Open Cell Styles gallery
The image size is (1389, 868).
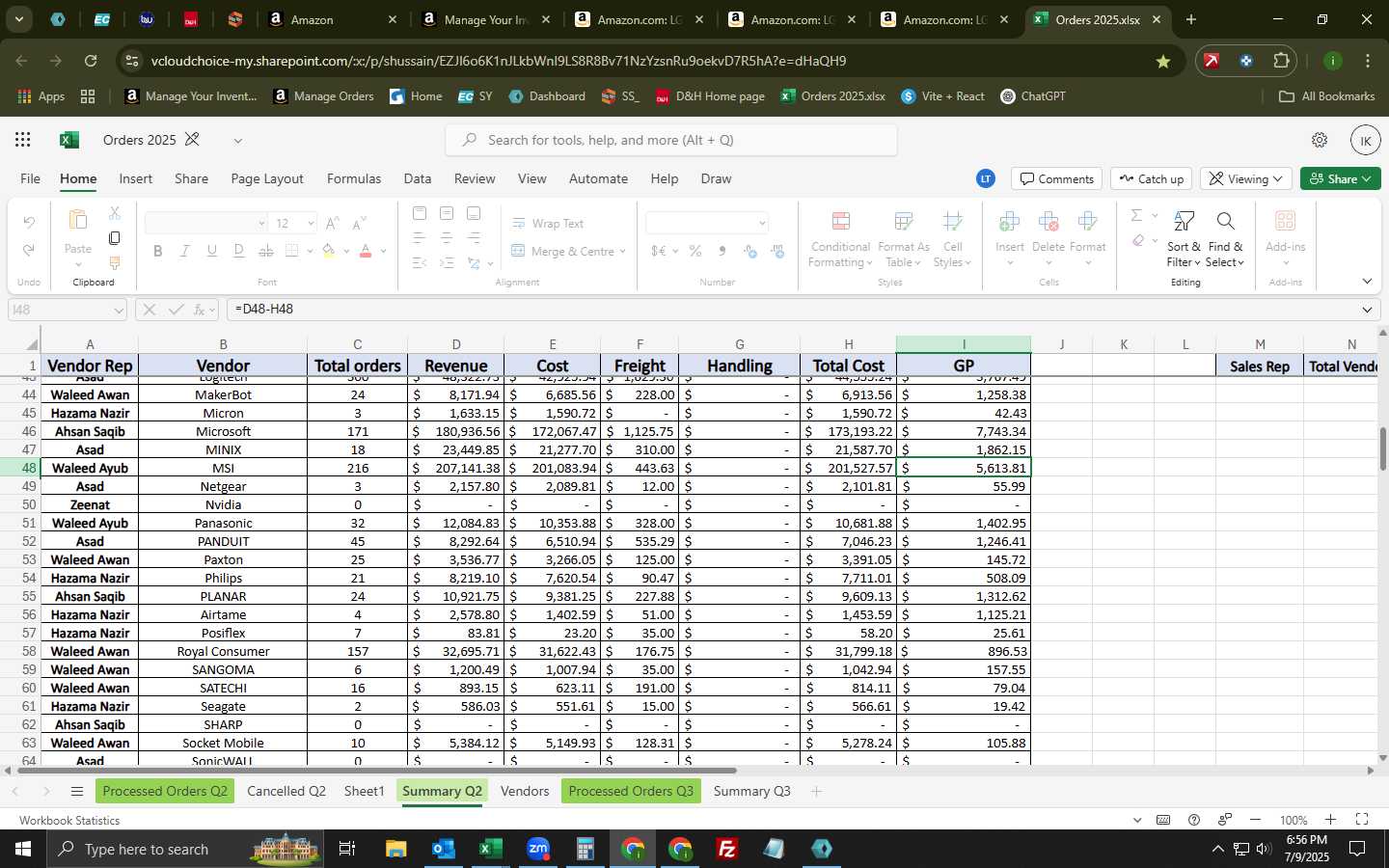pyautogui.click(x=952, y=240)
